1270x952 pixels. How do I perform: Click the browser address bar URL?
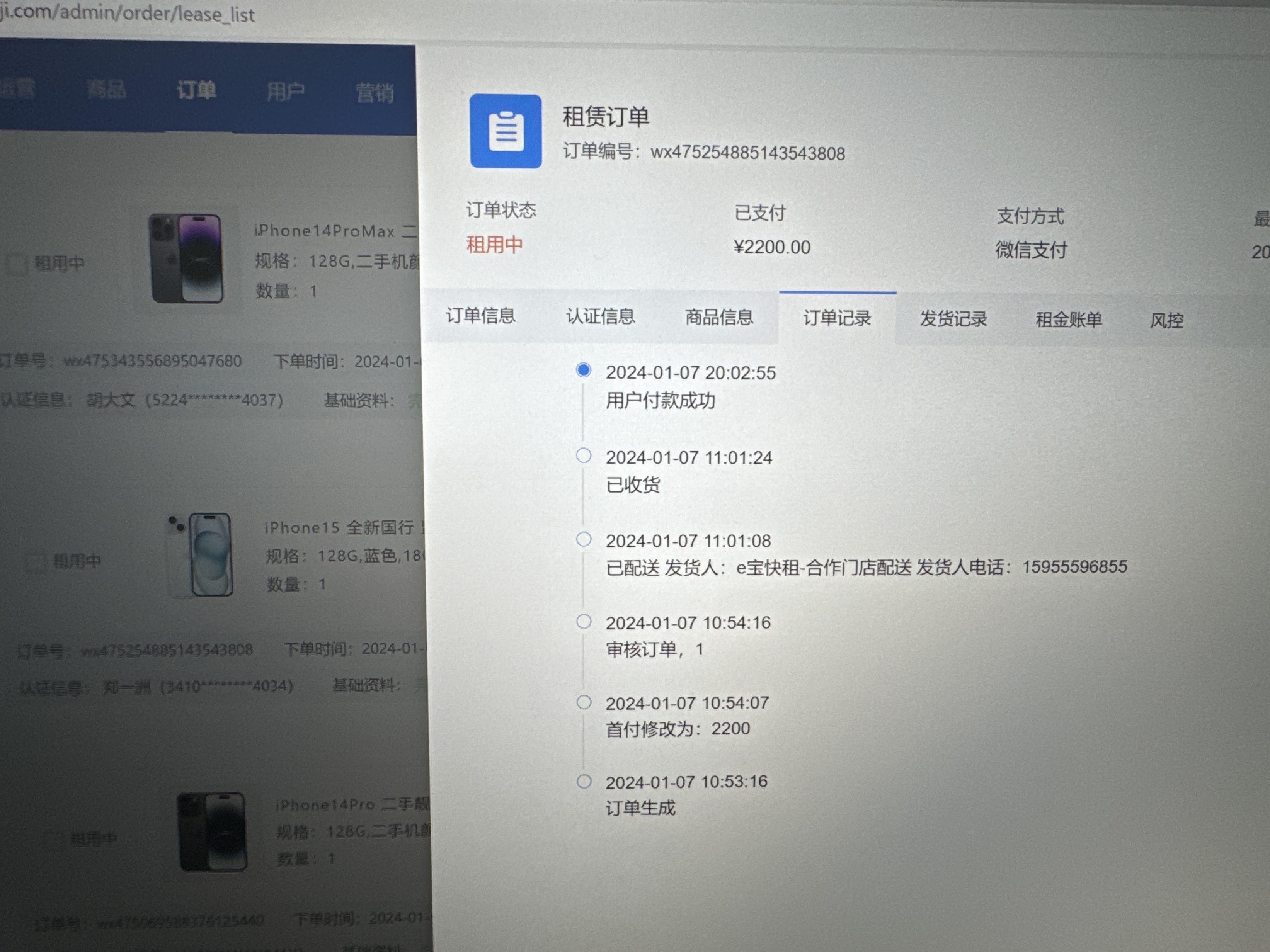128,13
